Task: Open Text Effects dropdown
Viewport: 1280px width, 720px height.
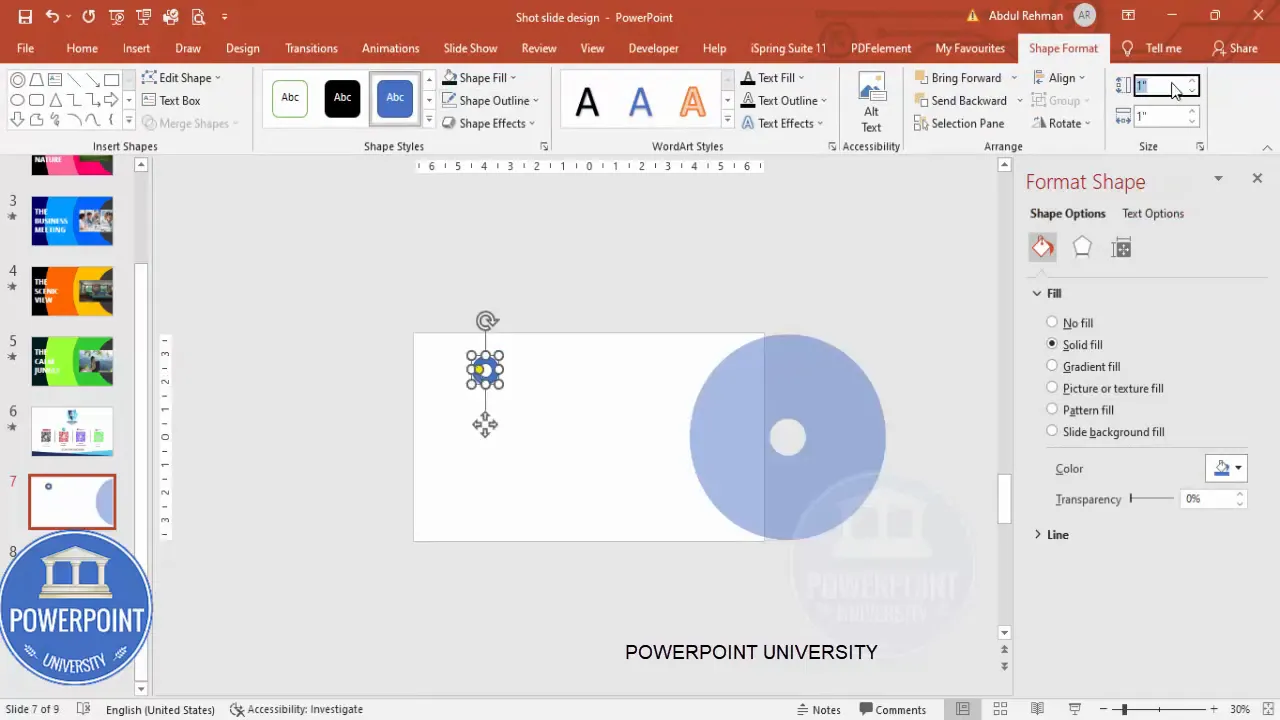Action: 782,123
